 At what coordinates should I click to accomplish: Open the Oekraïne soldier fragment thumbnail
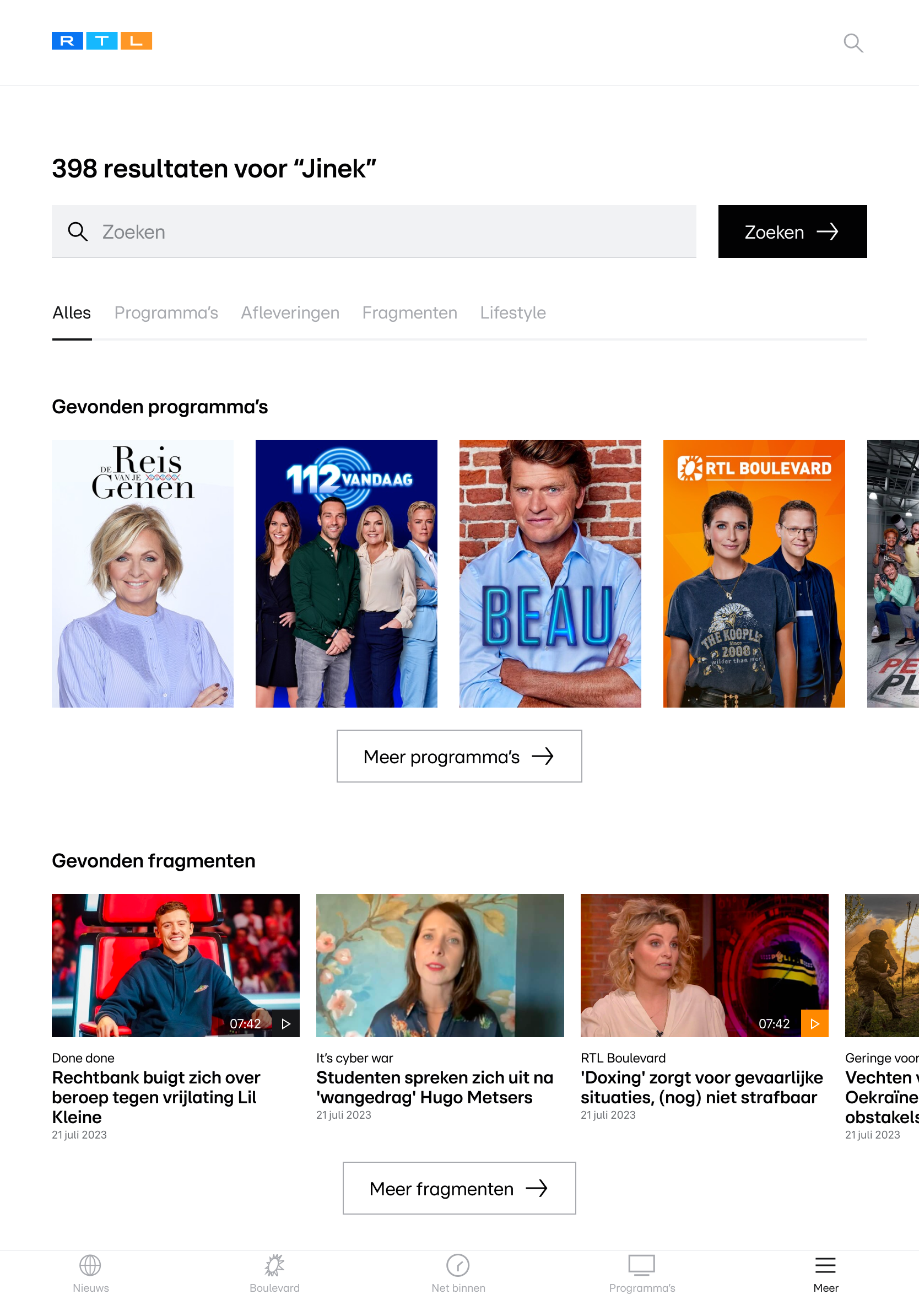click(x=882, y=965)
